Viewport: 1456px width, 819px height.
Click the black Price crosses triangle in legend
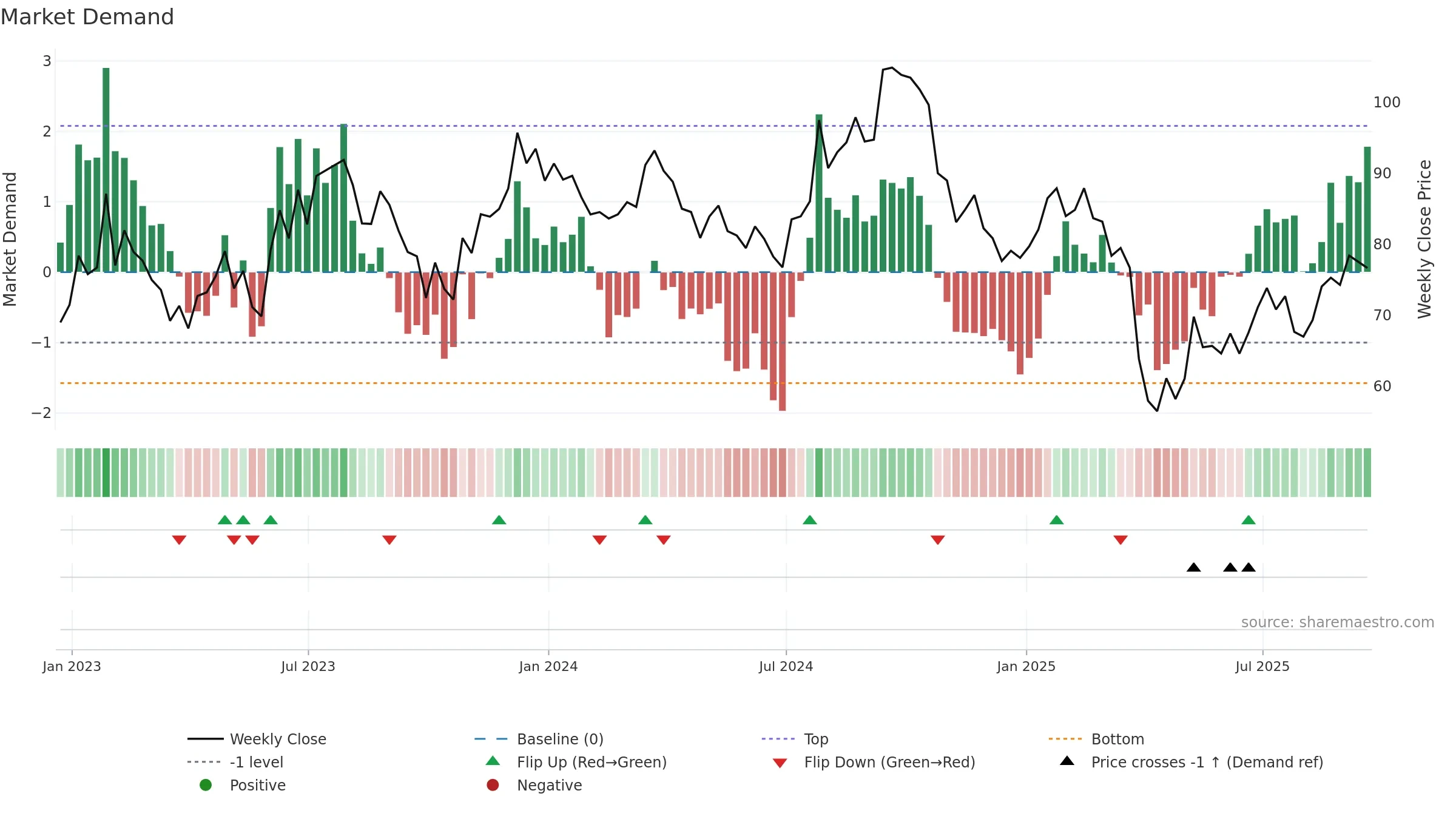click(x=1067, y=761)
